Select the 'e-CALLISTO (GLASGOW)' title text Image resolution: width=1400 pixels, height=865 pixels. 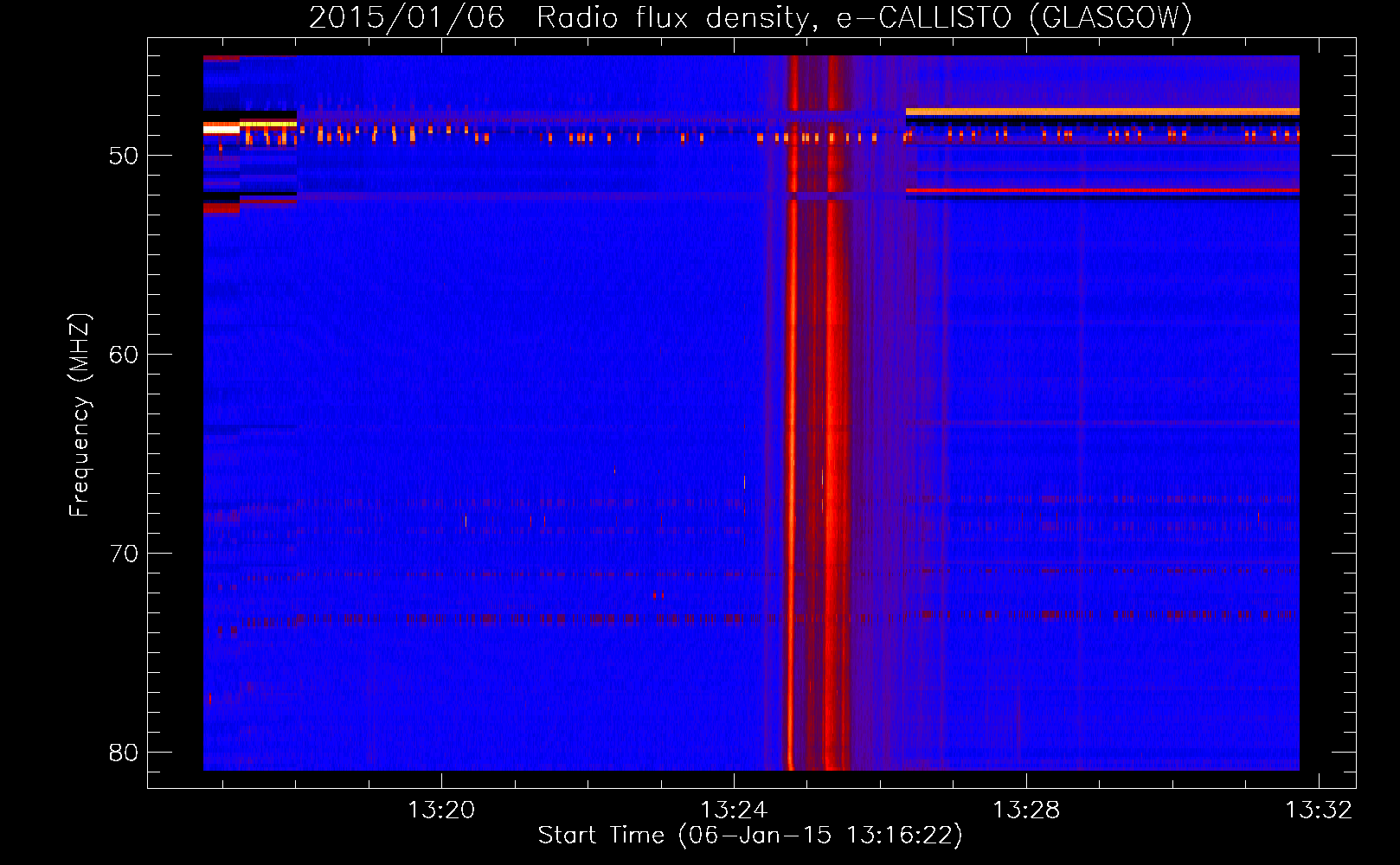pos(1014,18)
